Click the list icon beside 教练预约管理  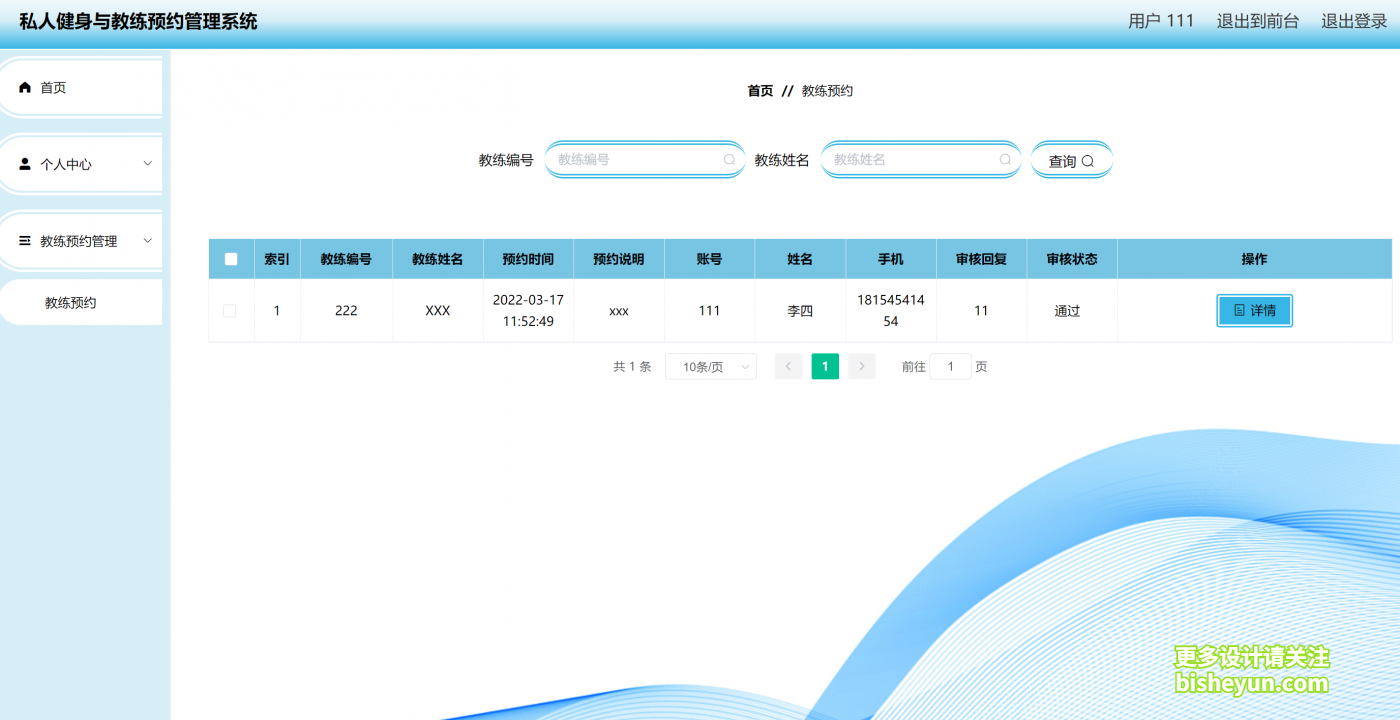pyautogui.click(x=24, y=240)
